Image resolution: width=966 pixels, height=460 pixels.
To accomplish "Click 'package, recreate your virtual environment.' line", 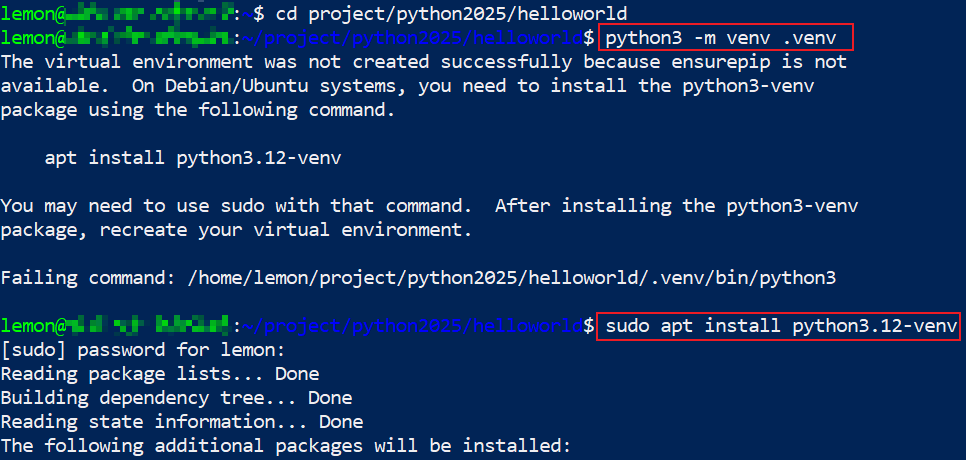I will coord(236,230).
